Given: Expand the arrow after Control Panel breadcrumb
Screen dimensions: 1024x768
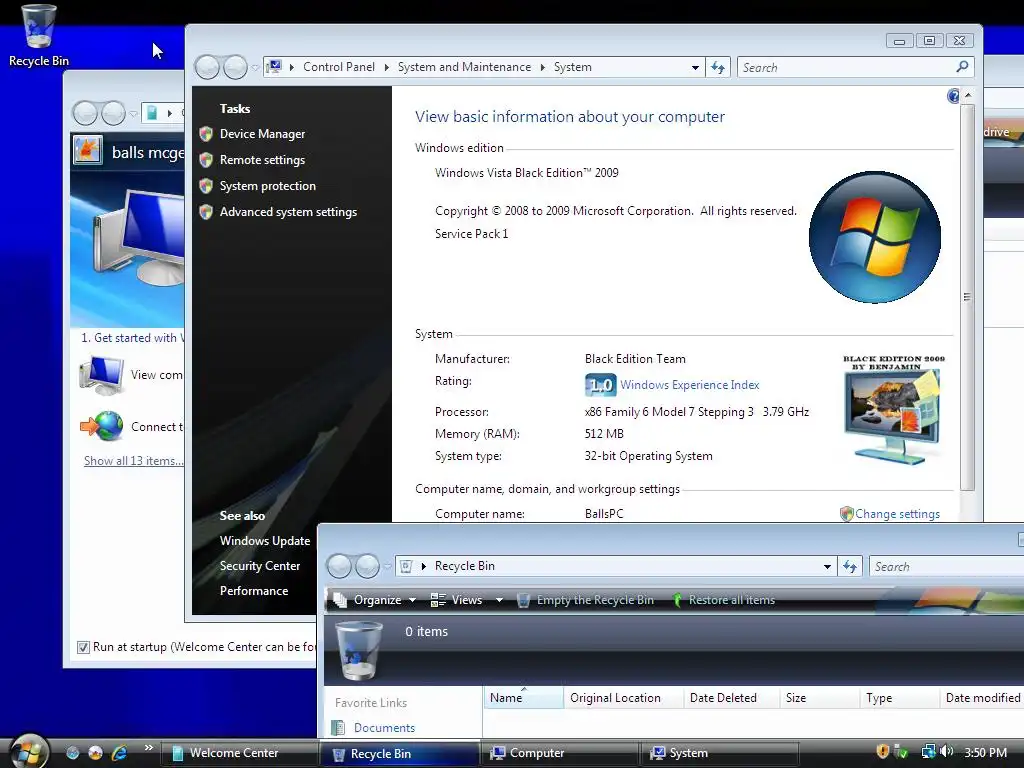Looking at the screenshot, I should (x=386, y=67).
